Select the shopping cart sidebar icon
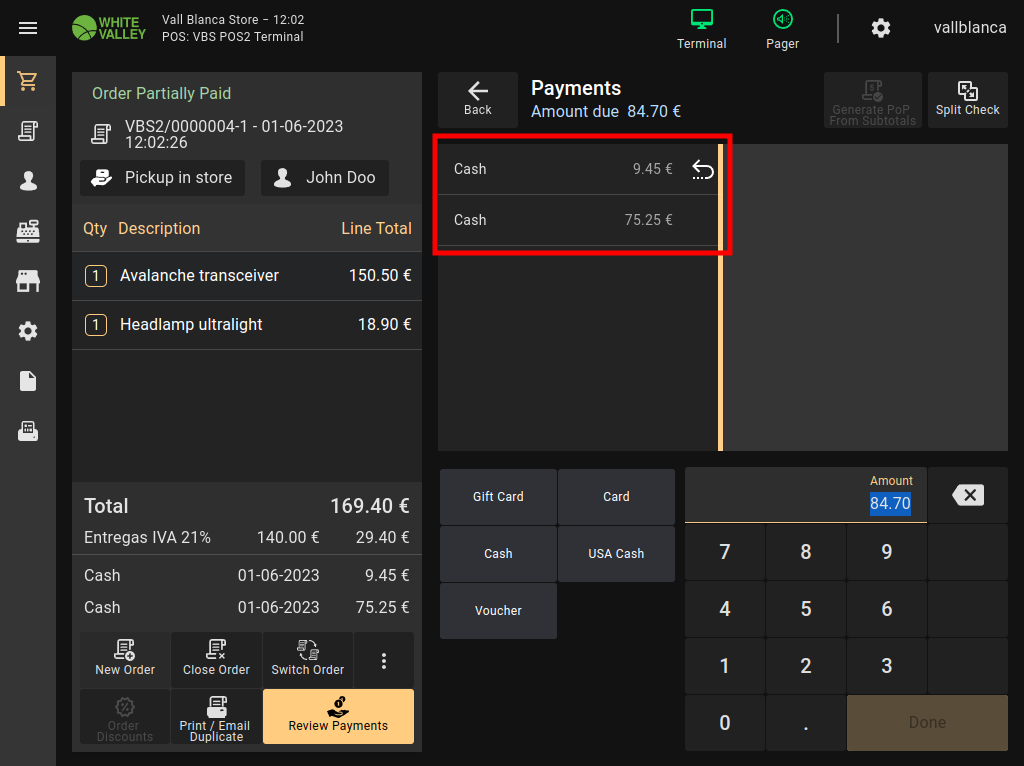 pos(28,81)
